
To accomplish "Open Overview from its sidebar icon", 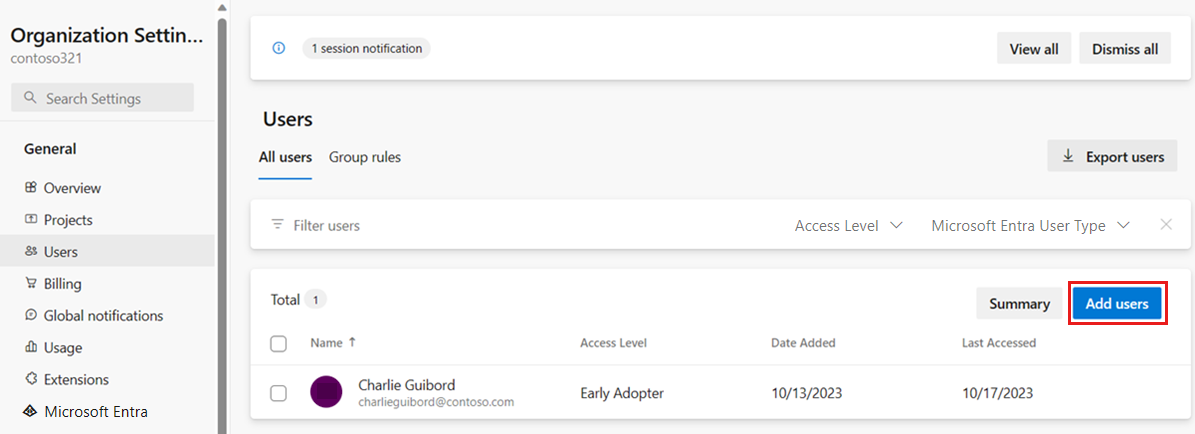I will (x=30, y=188).
